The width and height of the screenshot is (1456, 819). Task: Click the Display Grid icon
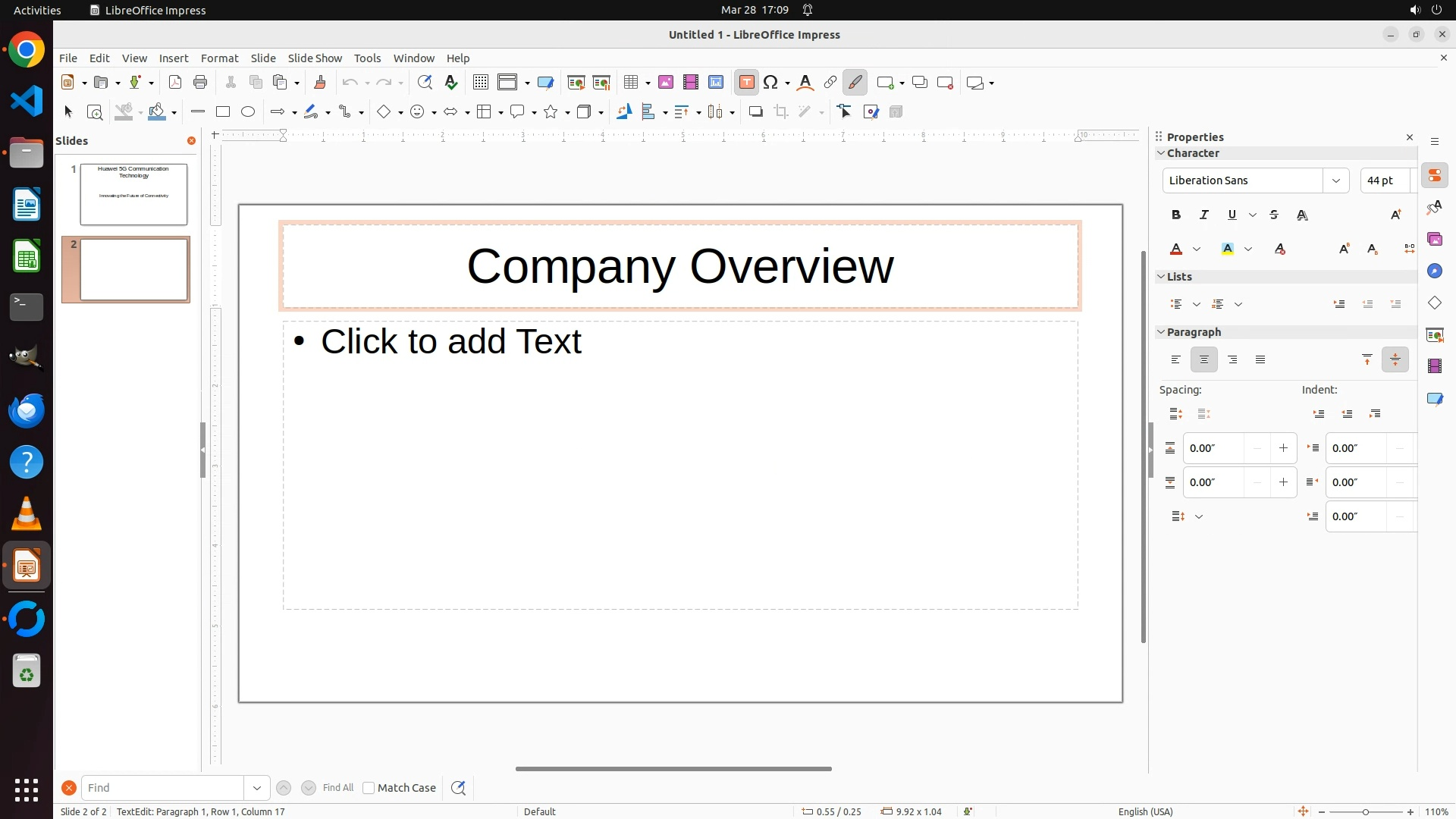[480, 83]
